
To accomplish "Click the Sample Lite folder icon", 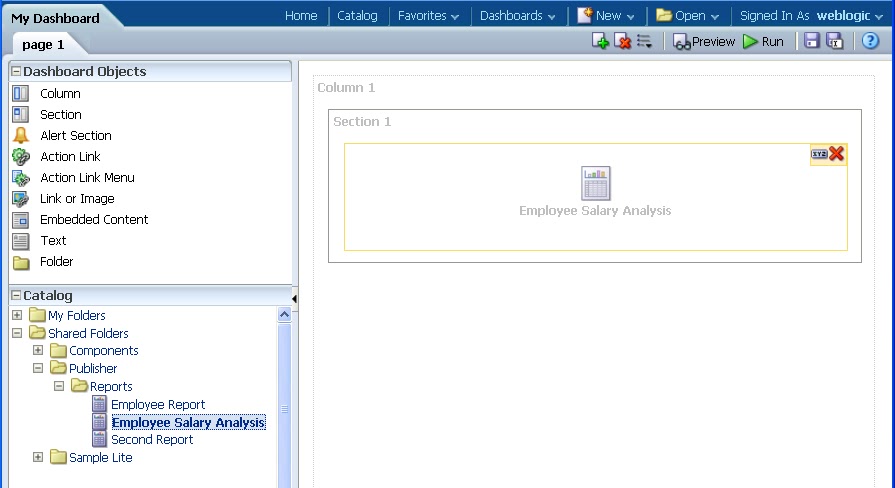I will click(x=58, y=457).
